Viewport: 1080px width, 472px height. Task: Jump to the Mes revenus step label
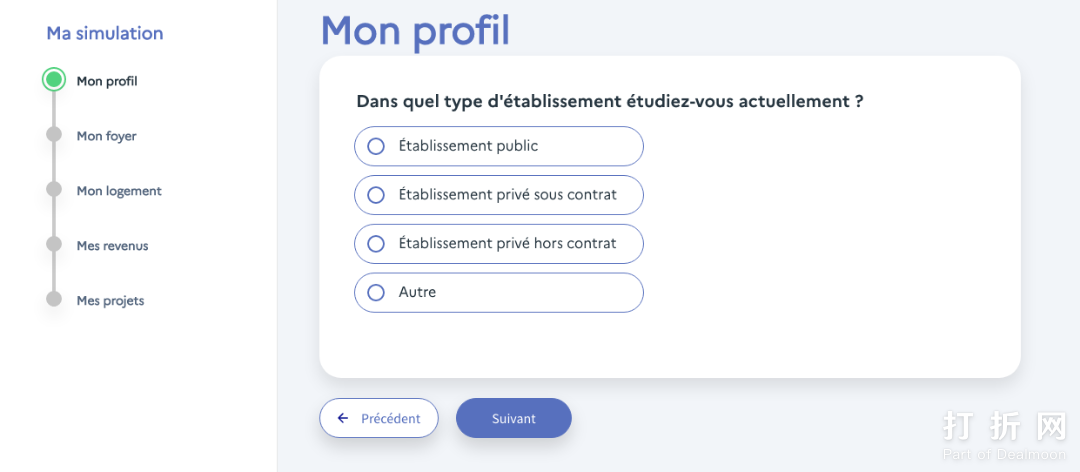click(112, 246)
